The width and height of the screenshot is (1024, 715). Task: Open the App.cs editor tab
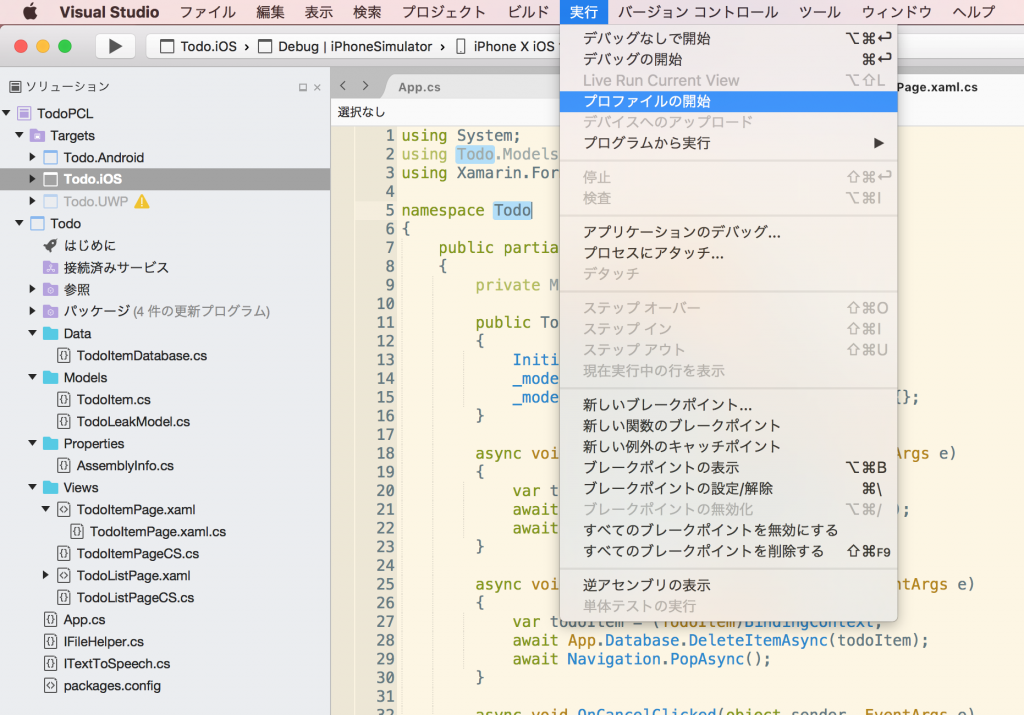tap(419, 87)
